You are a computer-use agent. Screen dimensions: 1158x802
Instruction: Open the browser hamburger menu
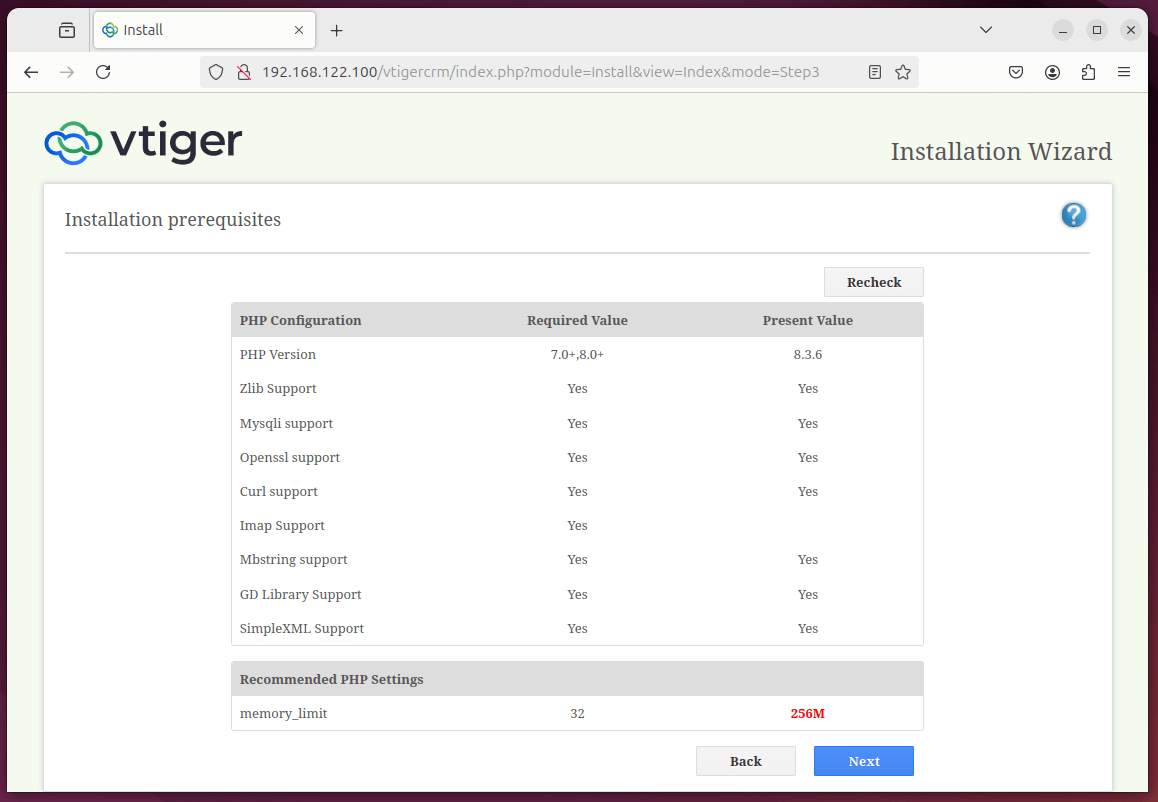click(x=1124, y=71)
